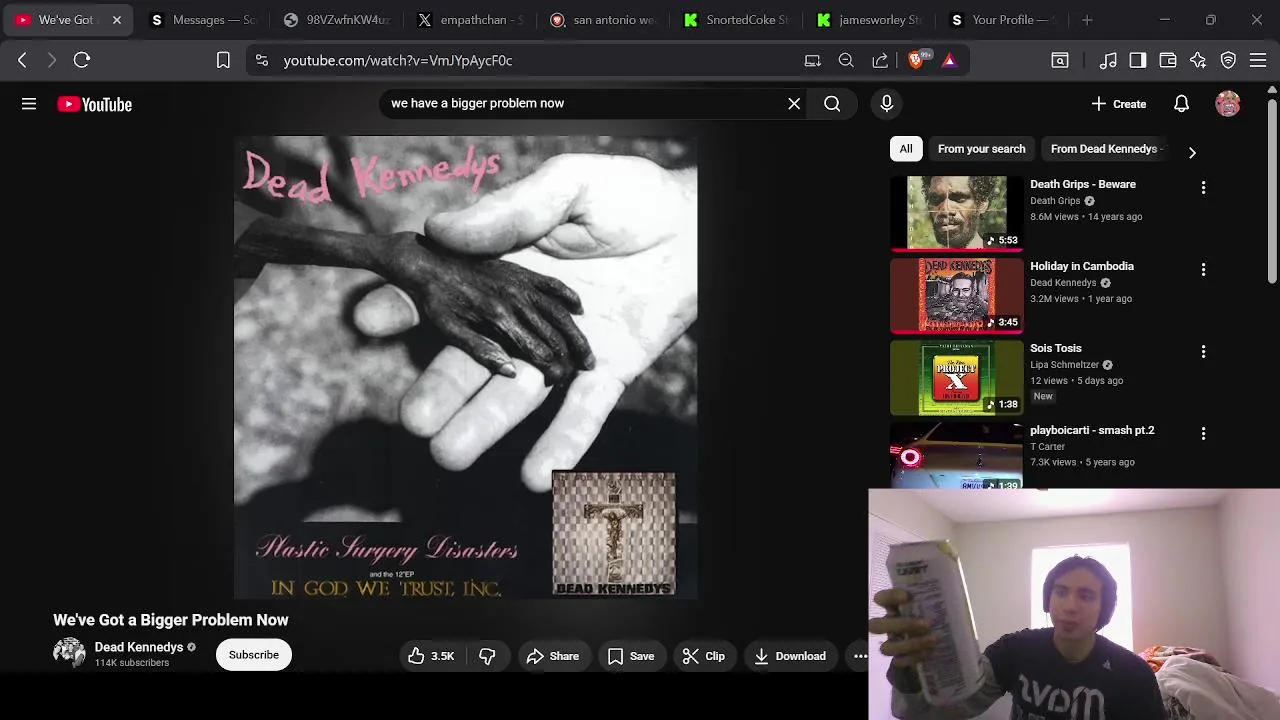Screen dimensions: 1280x720
Task: Select From your search chip
Action: [x=981, y=149]
